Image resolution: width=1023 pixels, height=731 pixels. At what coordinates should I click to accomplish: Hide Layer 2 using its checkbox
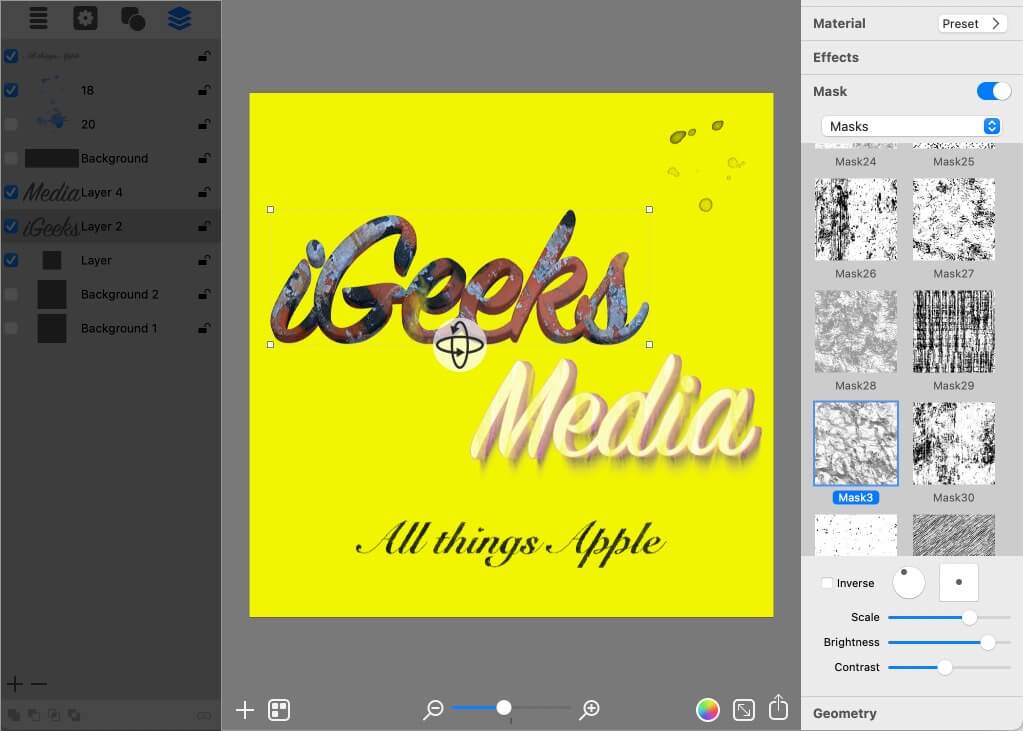[11, 226]
